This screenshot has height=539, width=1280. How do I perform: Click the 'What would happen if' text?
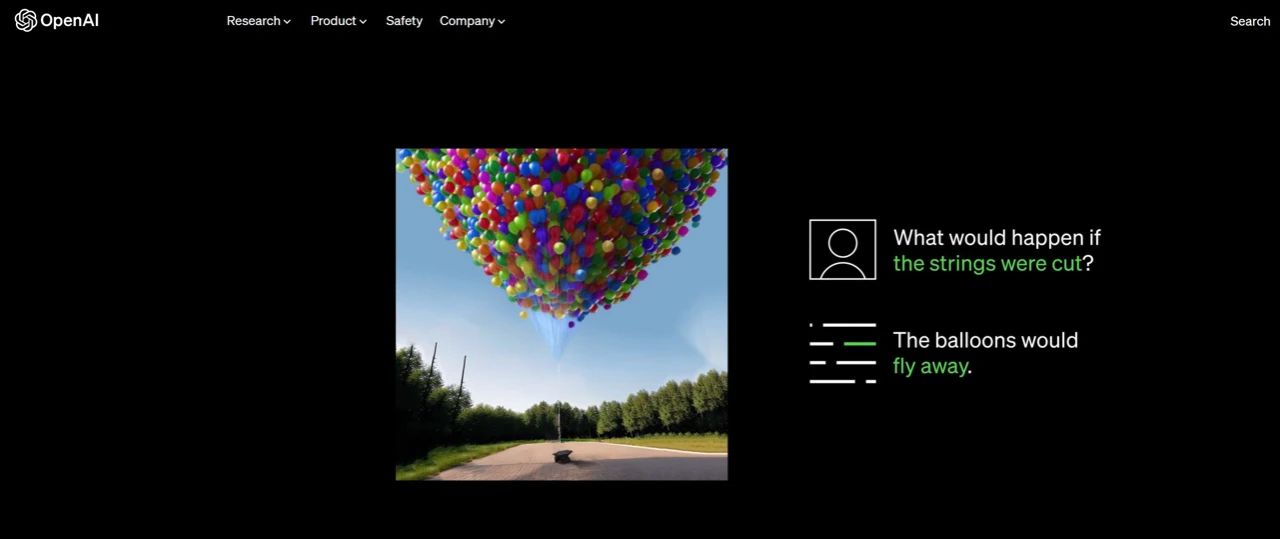coord(997,237)
